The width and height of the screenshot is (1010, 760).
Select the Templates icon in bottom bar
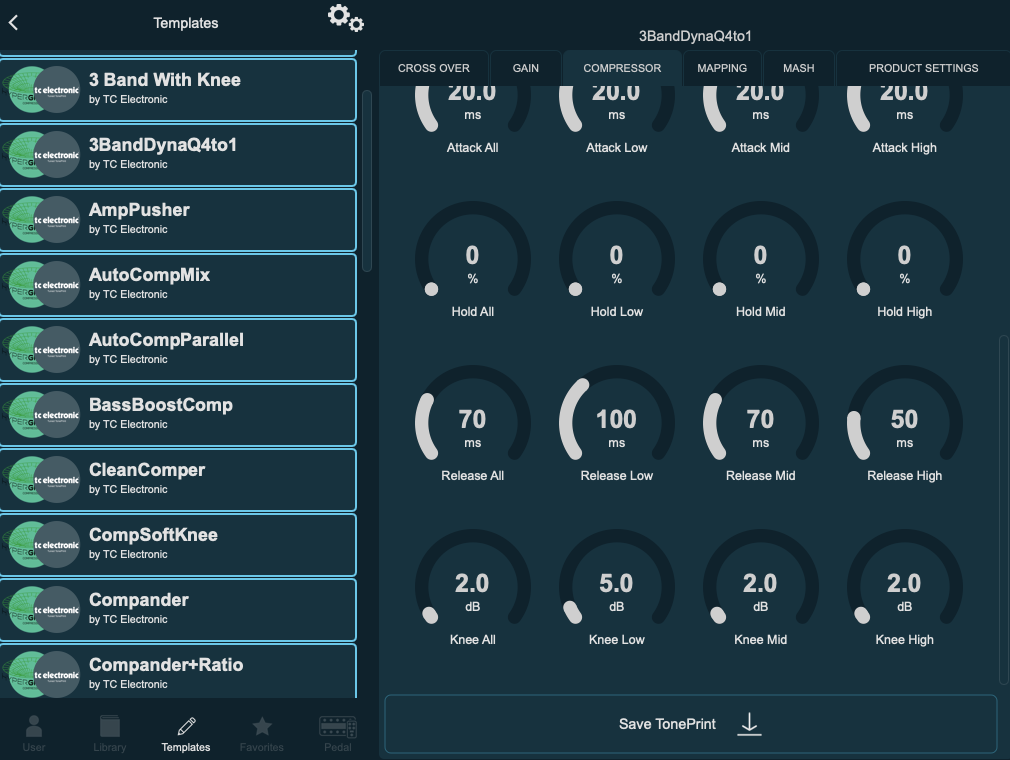[185, 731]
